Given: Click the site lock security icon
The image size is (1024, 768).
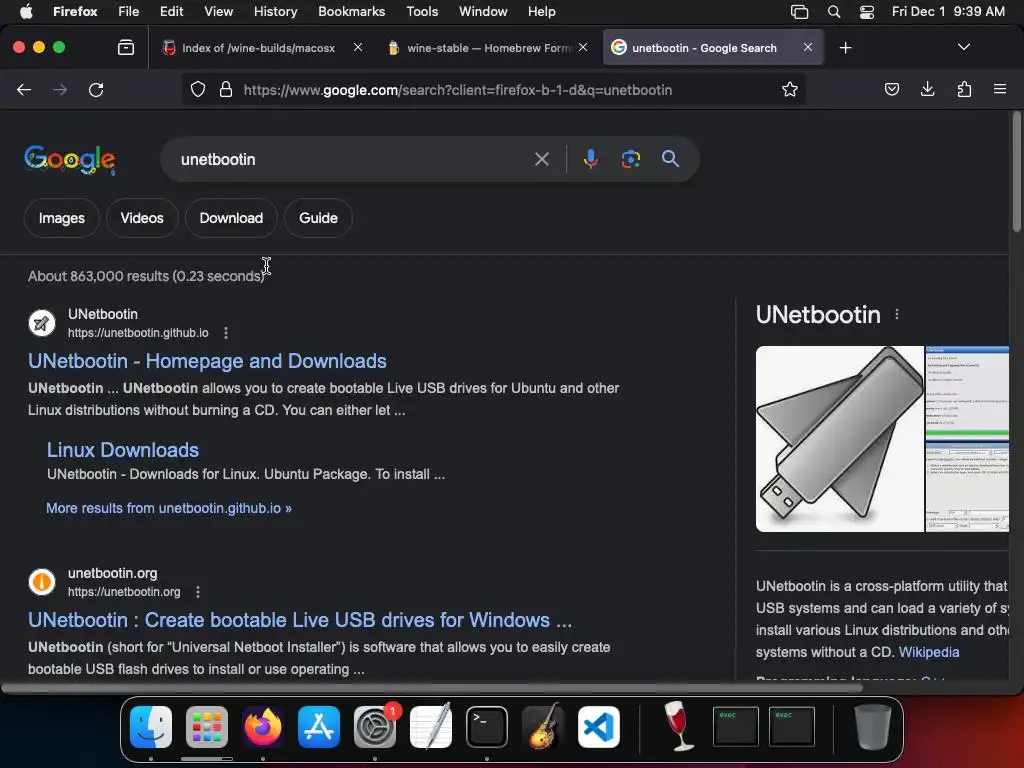Looking at the screenshot, I should tap(226, 89).
